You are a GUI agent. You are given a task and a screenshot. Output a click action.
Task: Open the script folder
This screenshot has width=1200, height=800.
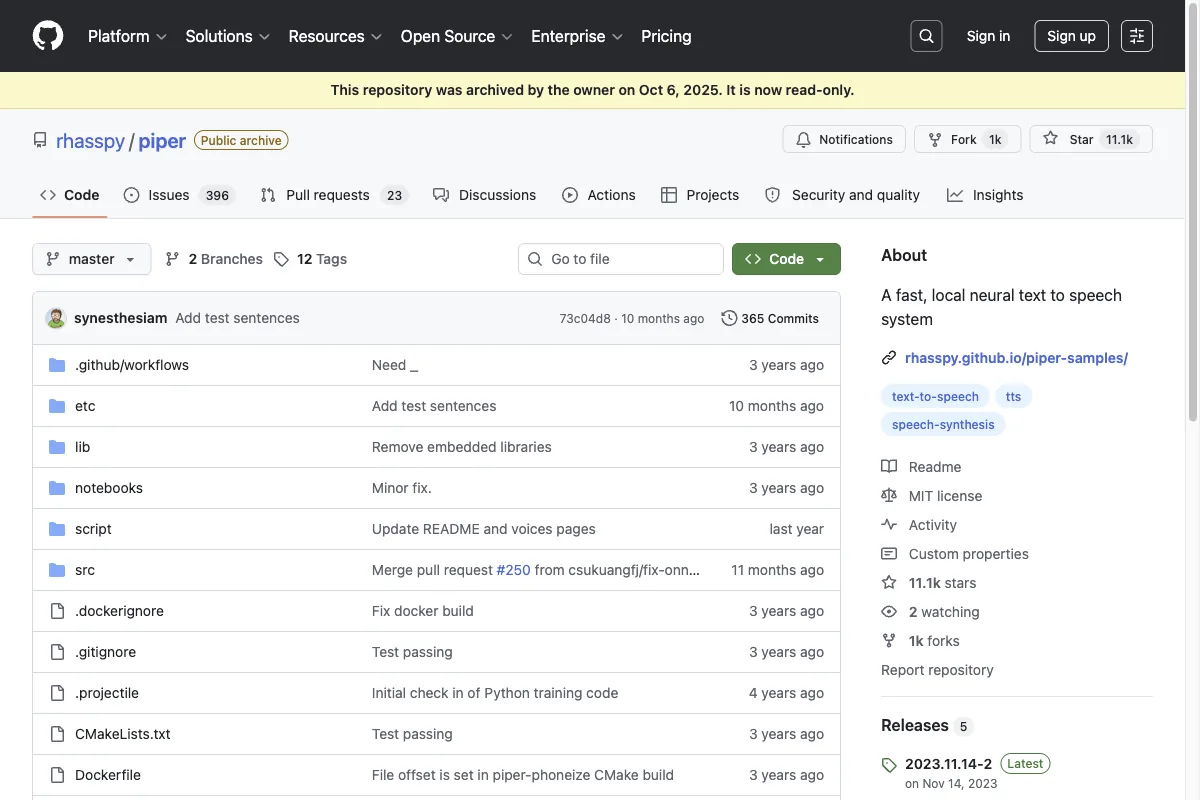(x=93, y=529)
